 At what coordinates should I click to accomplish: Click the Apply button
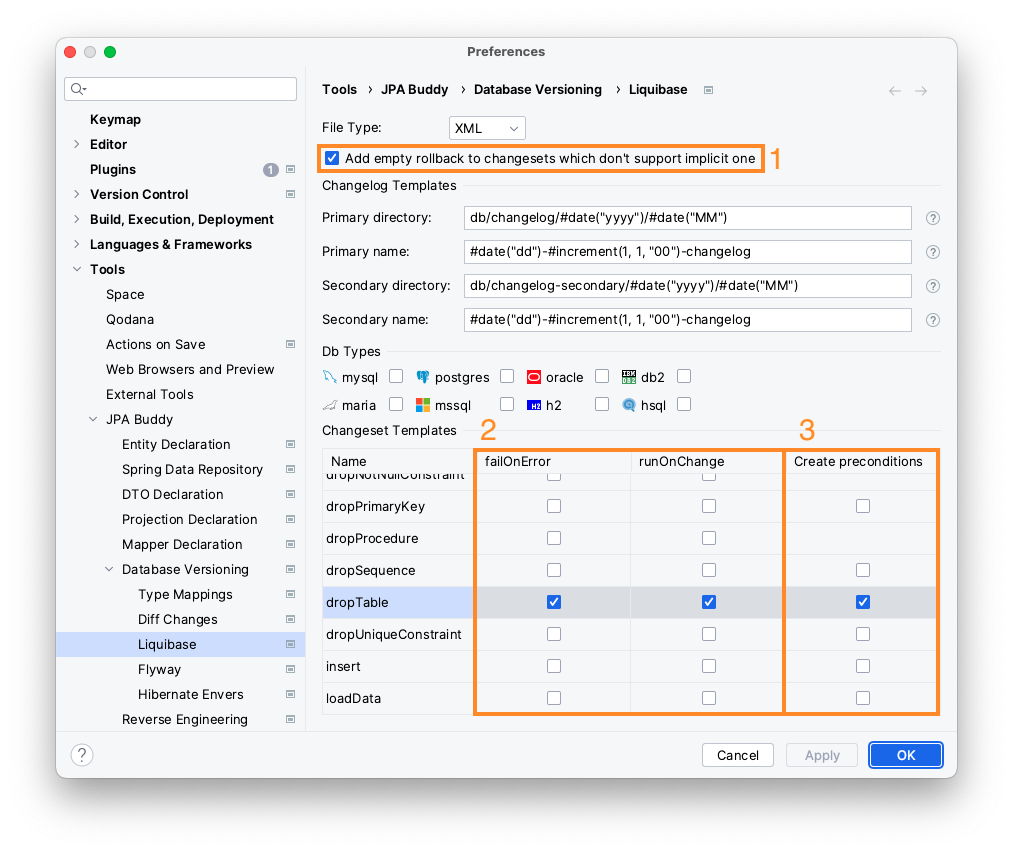(822, 755)
